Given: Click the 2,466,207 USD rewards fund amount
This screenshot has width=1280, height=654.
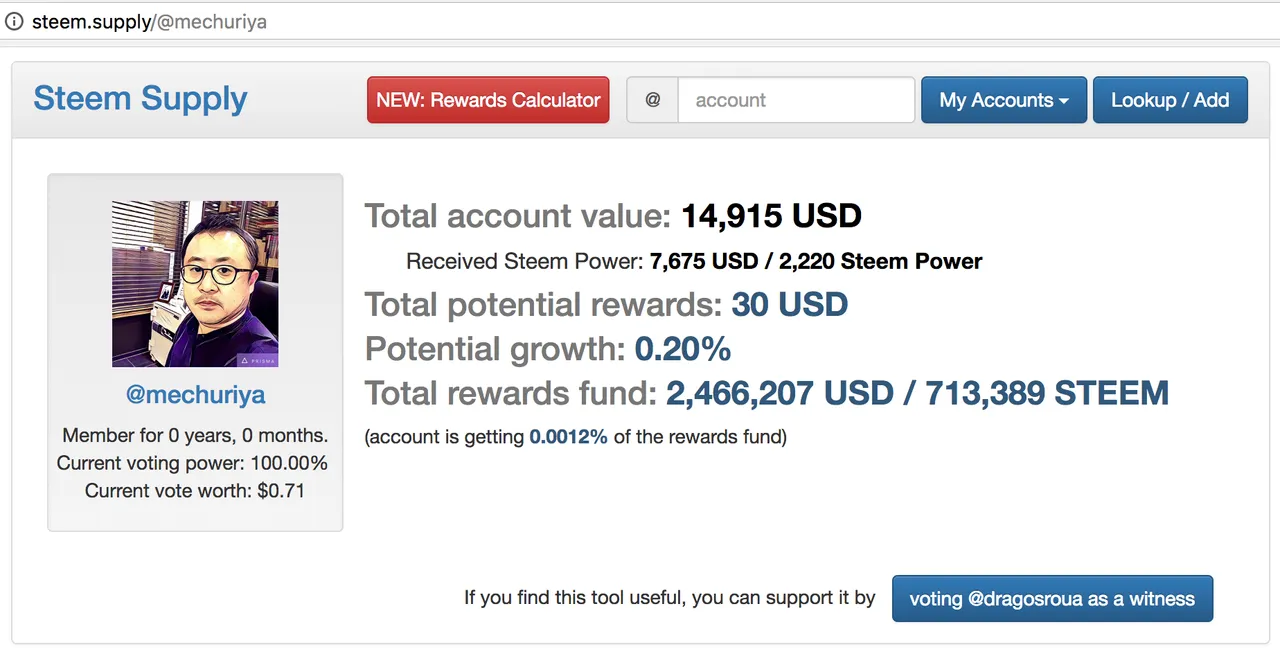Looking at the screenshot, I should coord(780,393).
